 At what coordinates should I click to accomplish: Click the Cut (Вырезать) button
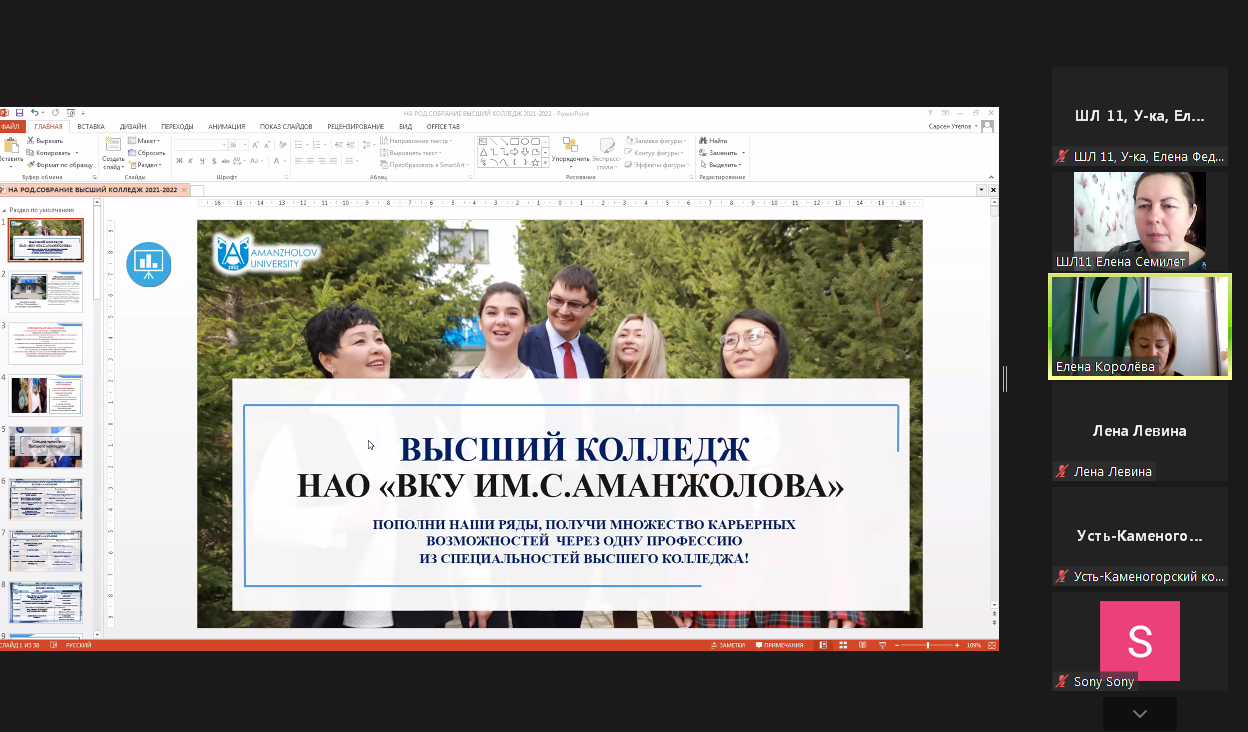click(45, 141)
